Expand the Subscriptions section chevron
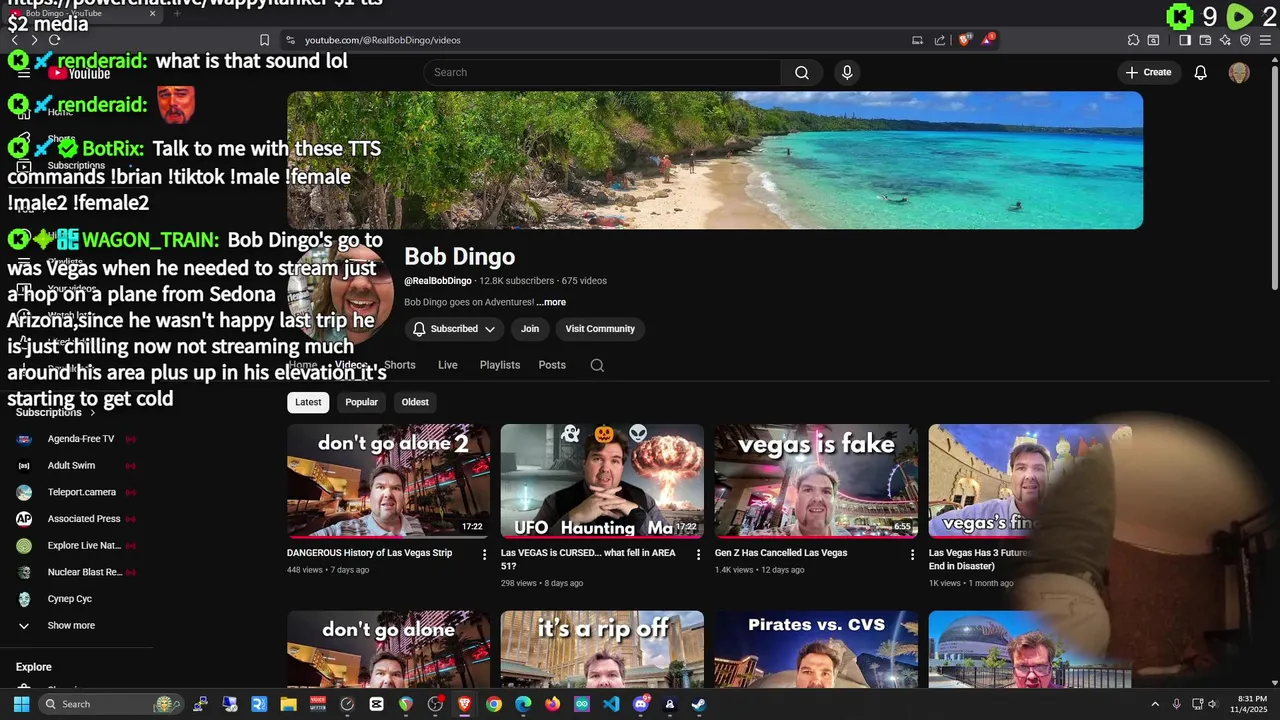Image resolution: width=1280 pixels, height=720 pixels. (93, 412)
